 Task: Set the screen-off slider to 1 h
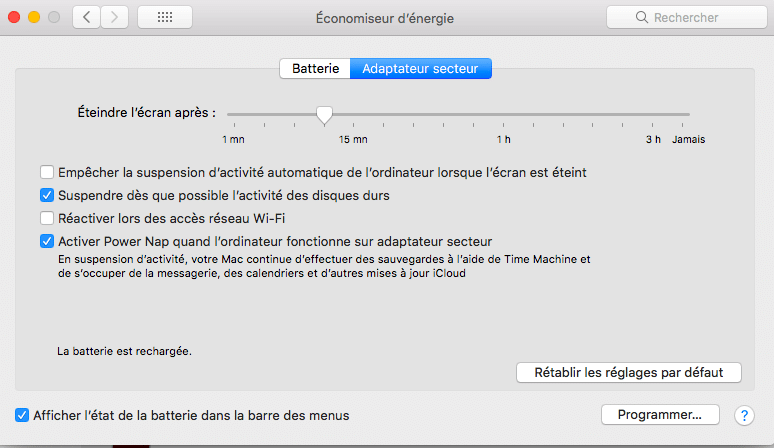(503, 114)
